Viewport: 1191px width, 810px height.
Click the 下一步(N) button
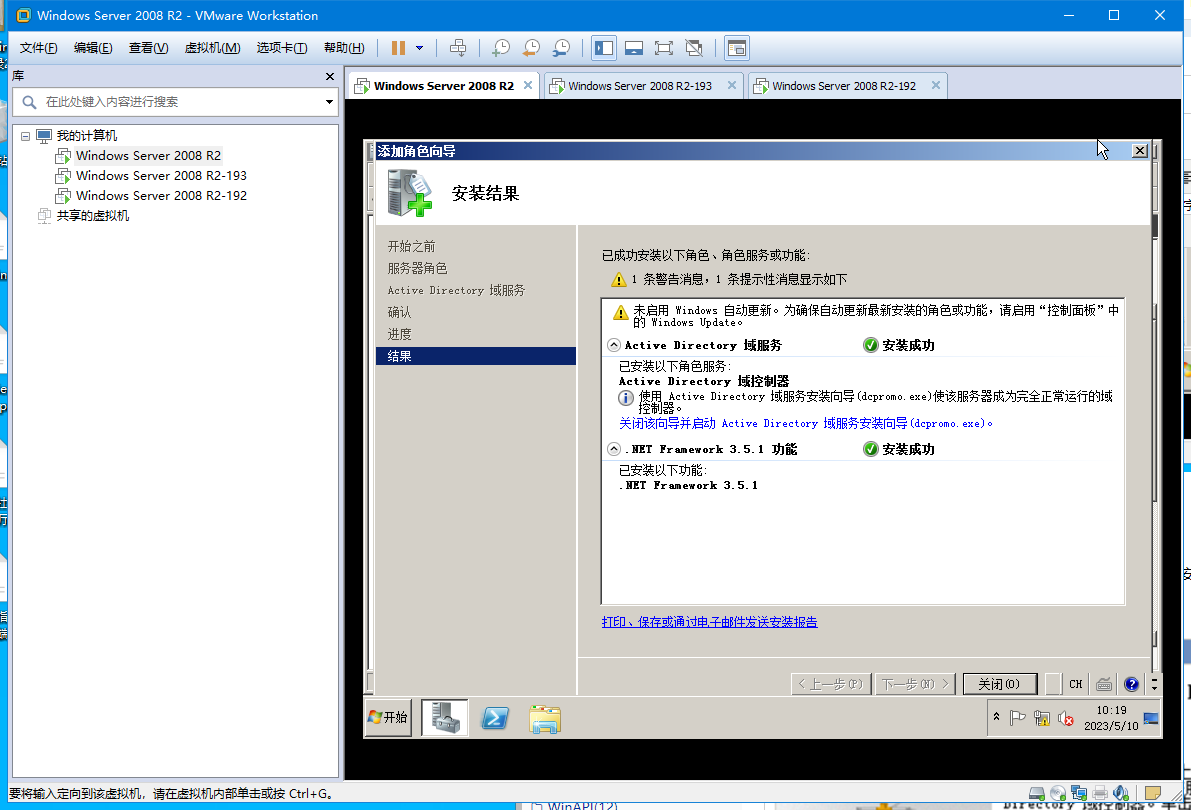pyautogui.click(x=915, y=684)
